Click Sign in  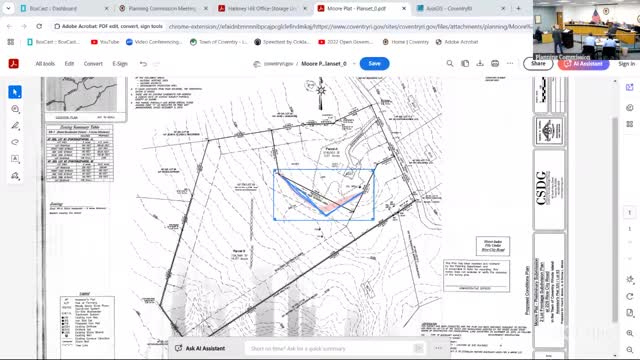click(626, 64)
